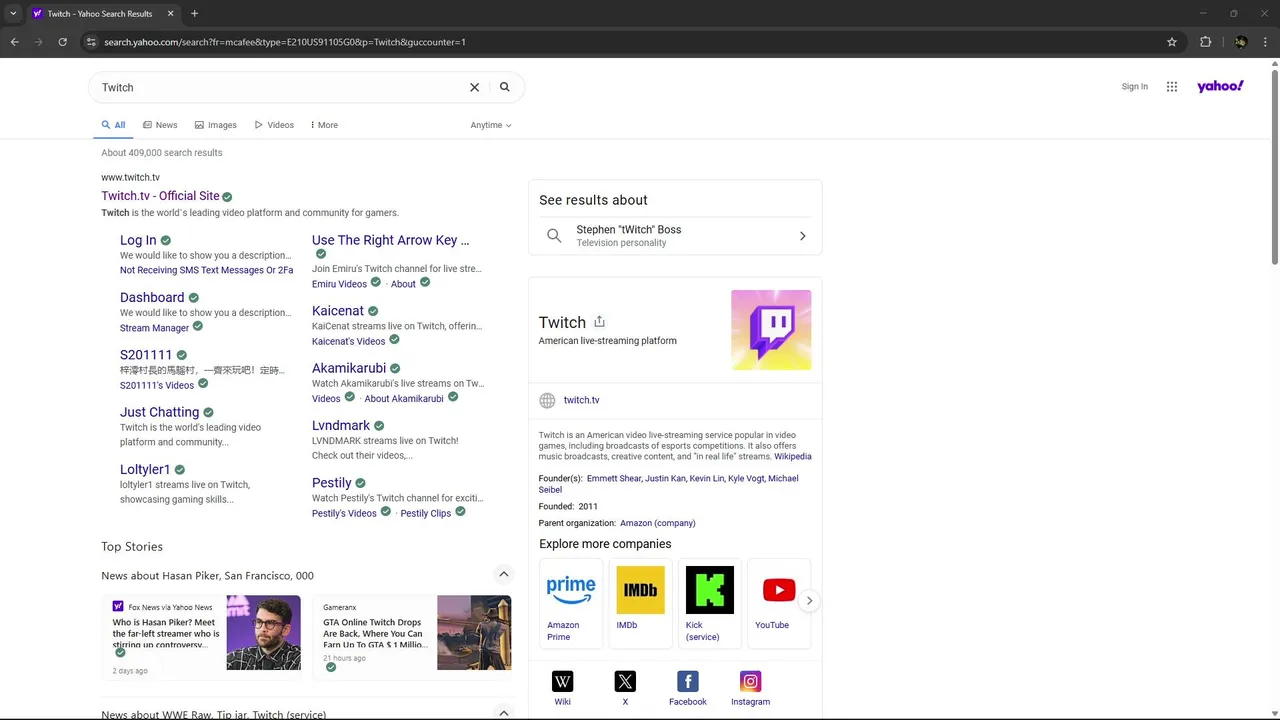Switch to the Videos tab
The width and height of the screenshot is (1280, 720).
tap(274, 125)
